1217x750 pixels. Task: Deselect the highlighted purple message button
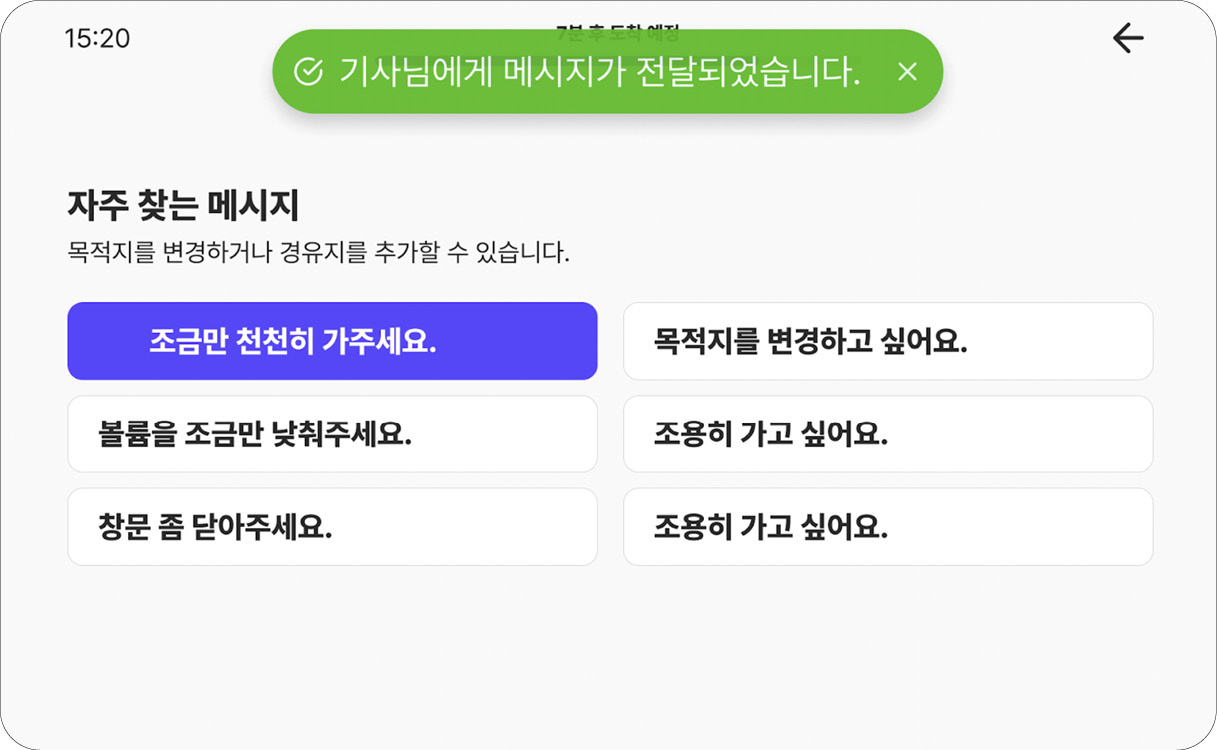331,341
